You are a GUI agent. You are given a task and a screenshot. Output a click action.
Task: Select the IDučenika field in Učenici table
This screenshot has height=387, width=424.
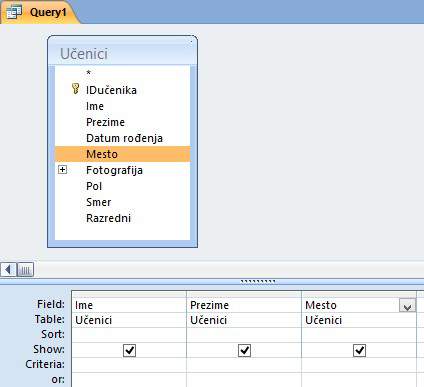pos(122,90)
